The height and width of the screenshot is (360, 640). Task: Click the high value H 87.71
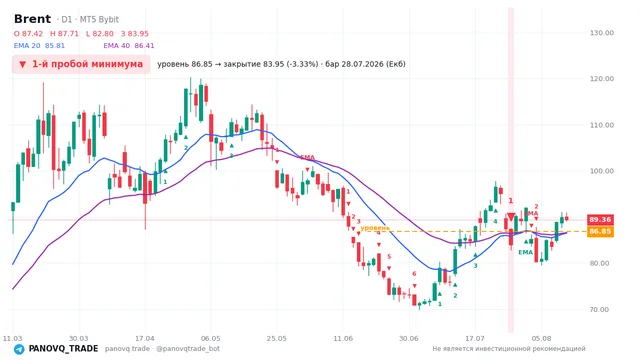64,33
